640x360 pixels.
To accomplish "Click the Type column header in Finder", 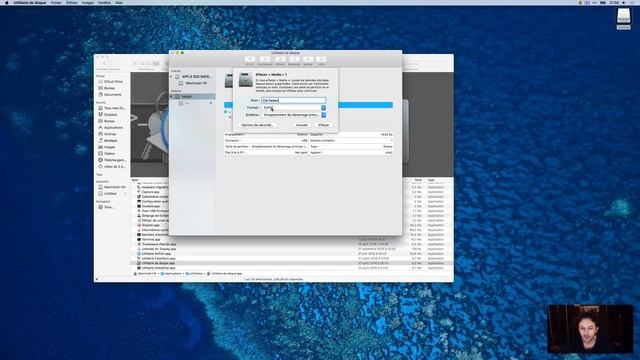I will tap(431, 180).
